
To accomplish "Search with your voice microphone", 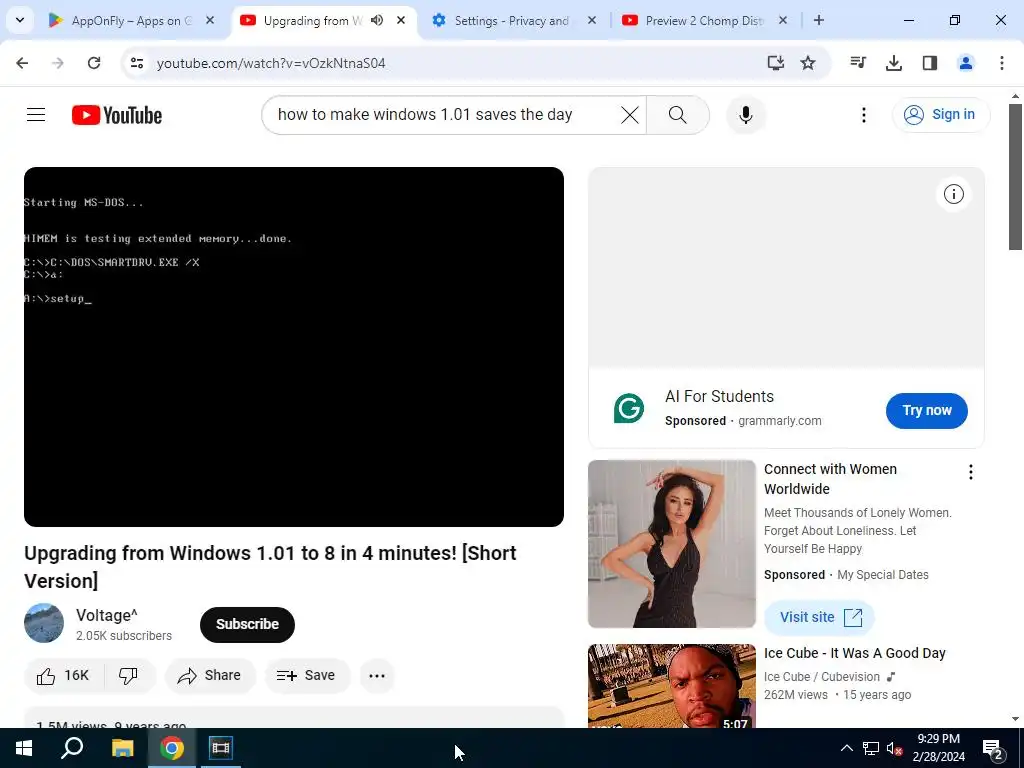I will click(x=746, y=115).
